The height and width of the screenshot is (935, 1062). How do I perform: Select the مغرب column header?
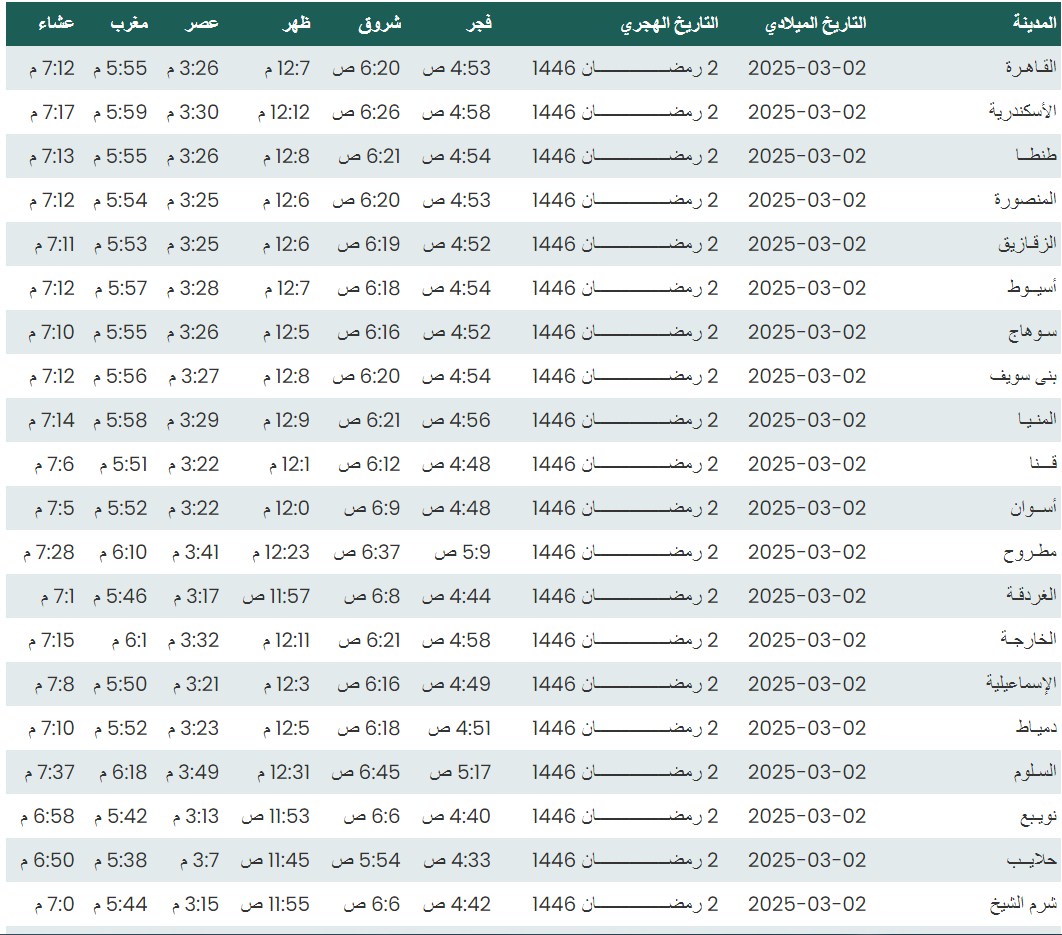point(130,22)
